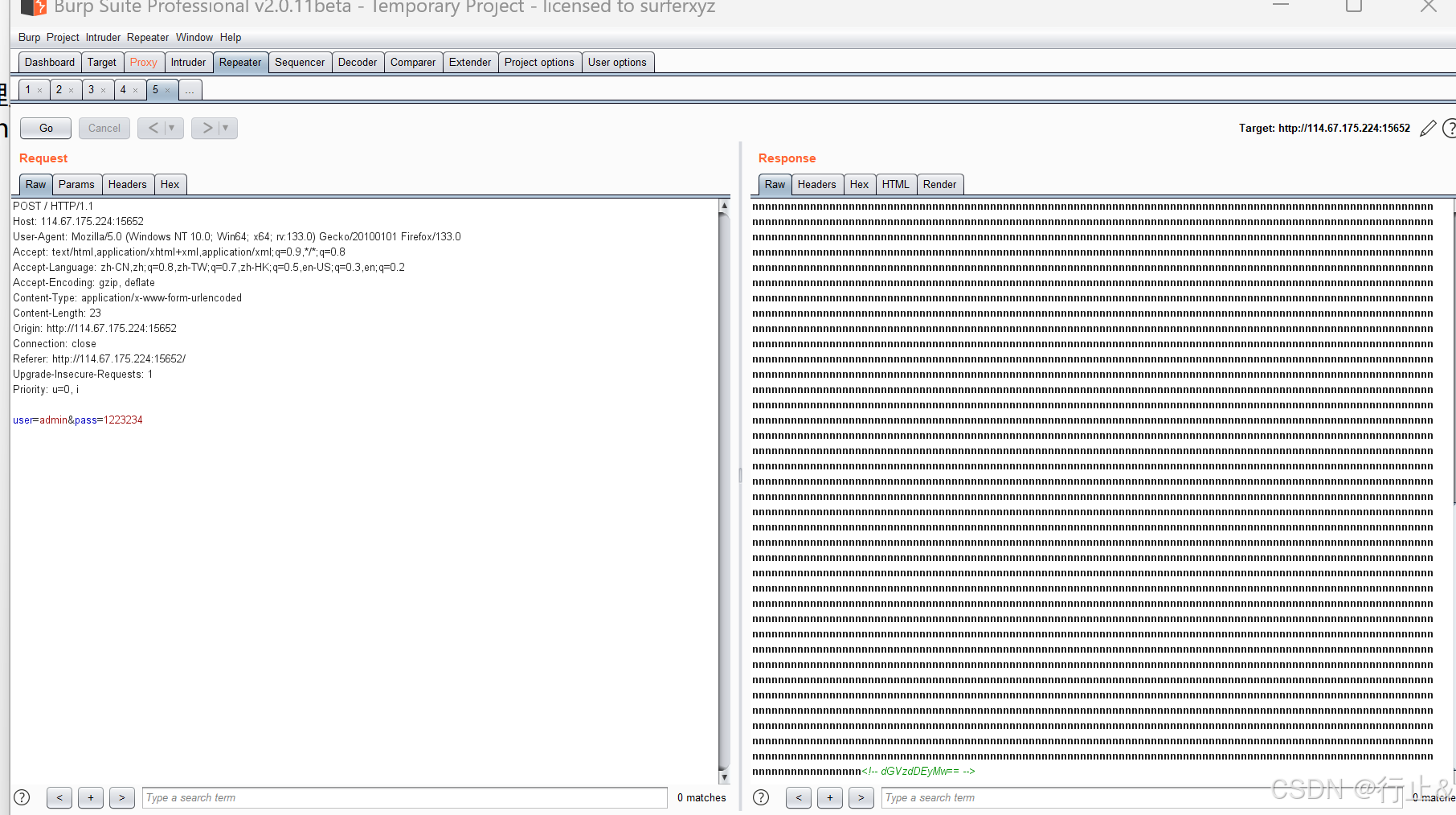This screenshot has width=1456, height=815.
Task: Switch to the Sequencer tab
Action: coord(300,62)
